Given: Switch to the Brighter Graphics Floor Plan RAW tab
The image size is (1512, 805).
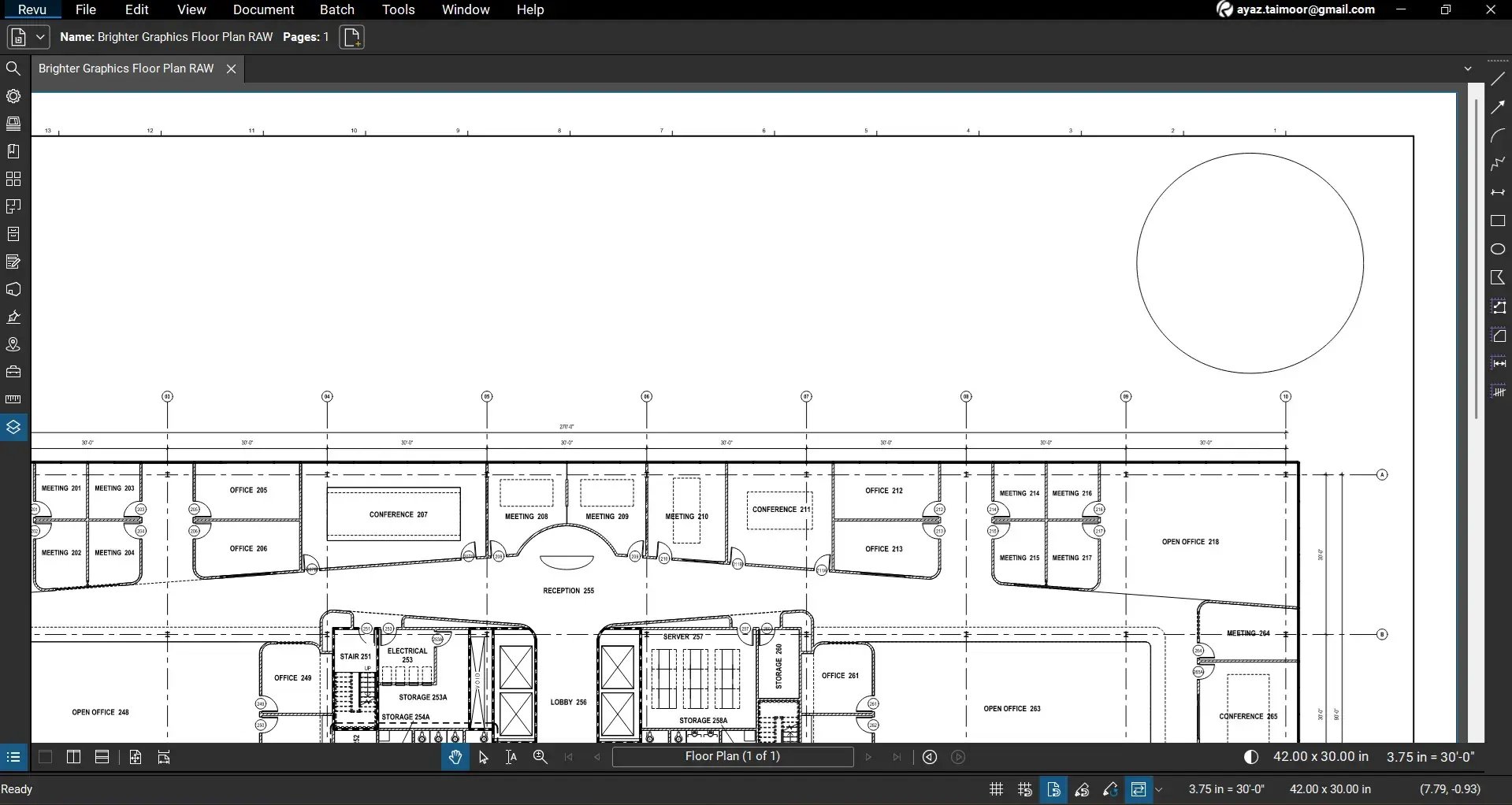Looking at the screenshot, I should (x=124, y=68).
